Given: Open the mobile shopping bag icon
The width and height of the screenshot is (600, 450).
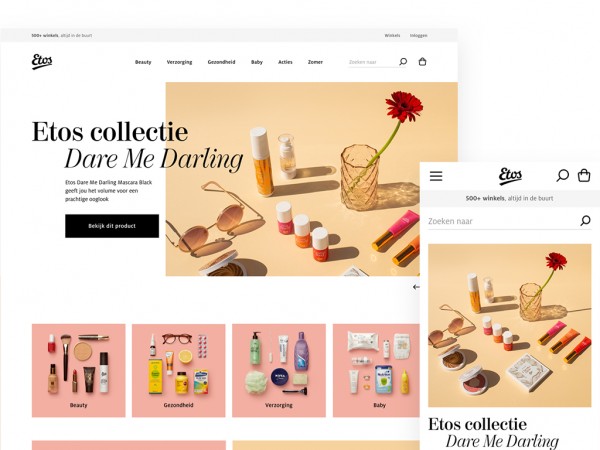Looking at the screenshot, I should 584,176.
